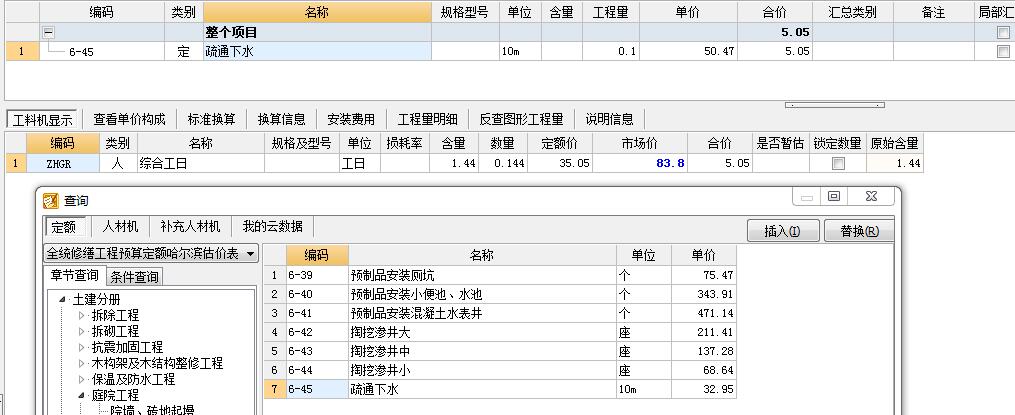Viewport: 1015px width, 415px height.
Task: Select row 6-42 掏挖渗井大
Action: pyautogui.click(x=500, y=333)
